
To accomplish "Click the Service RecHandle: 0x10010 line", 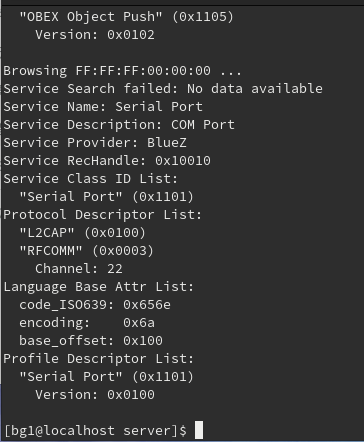I will pyautogui.click(x=107, y=161).
